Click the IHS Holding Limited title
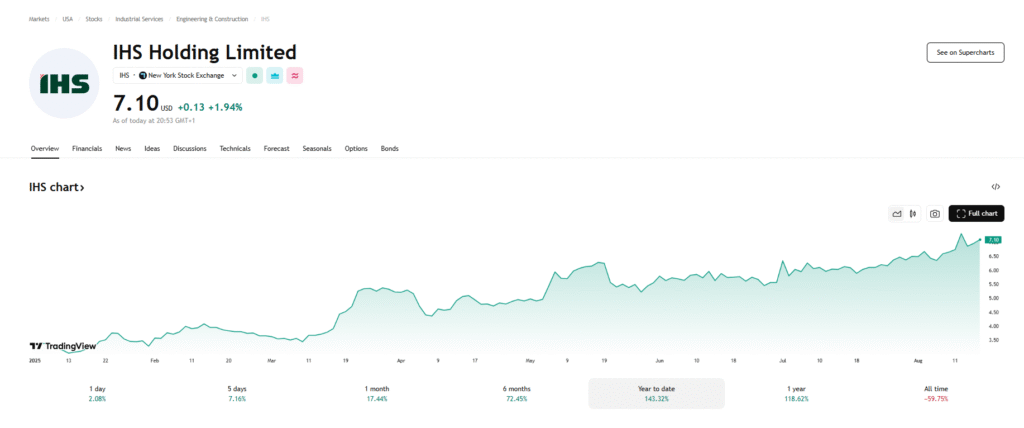The height and width of the screenshot is (428, 1024). coord(205,52)
